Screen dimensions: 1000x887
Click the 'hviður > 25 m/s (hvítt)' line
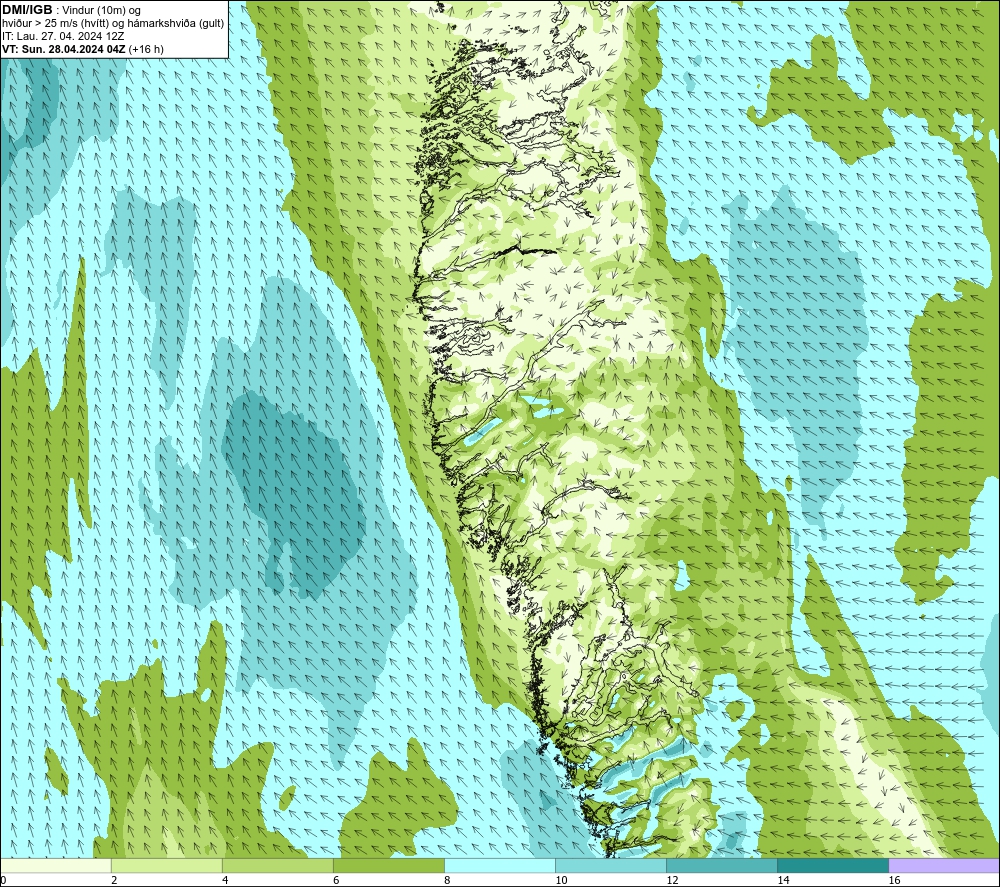tap(55, 23)
